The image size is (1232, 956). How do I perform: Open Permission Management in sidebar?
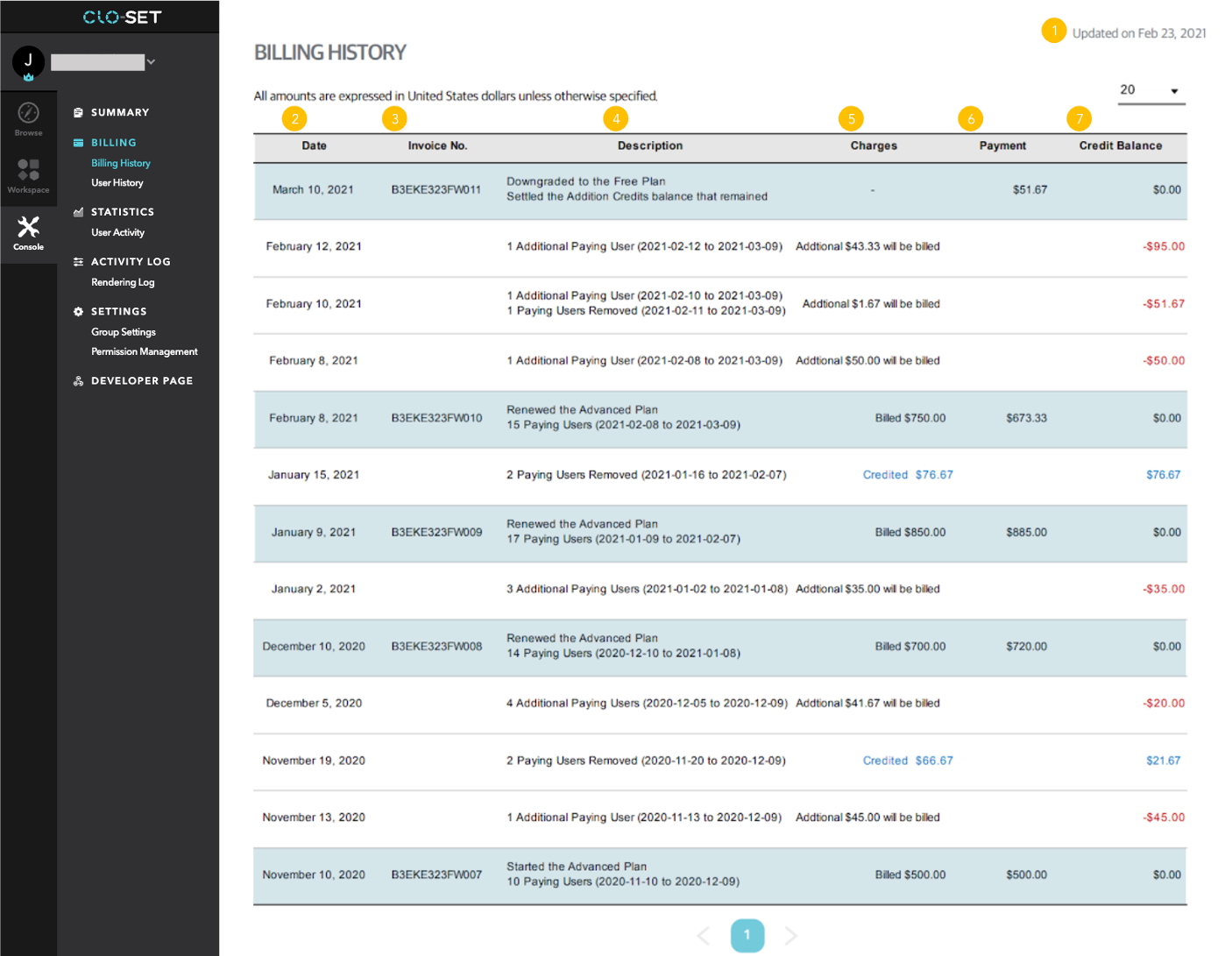click(x=145, y=352)
